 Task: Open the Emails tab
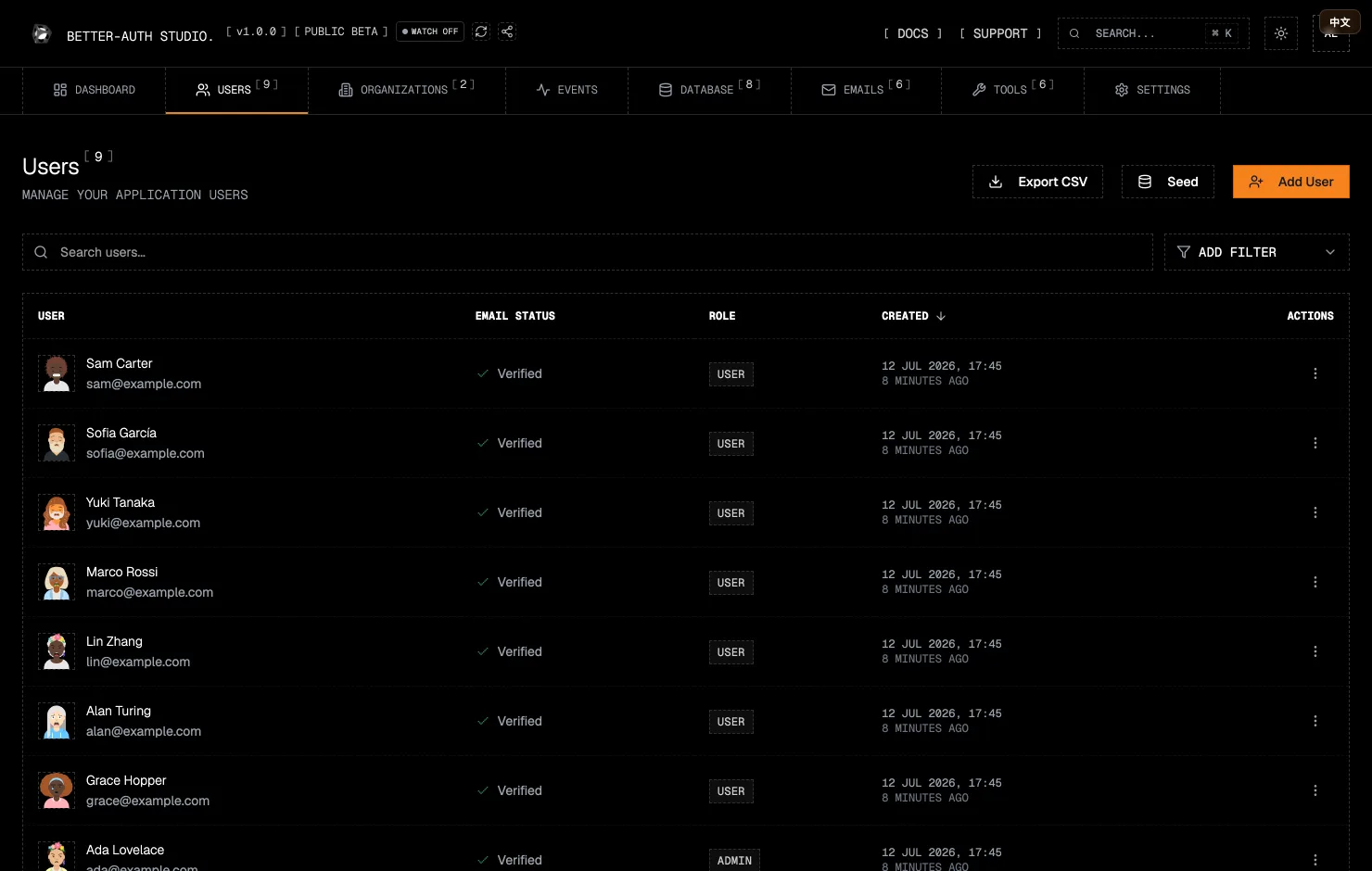click(x=866, y=90)
